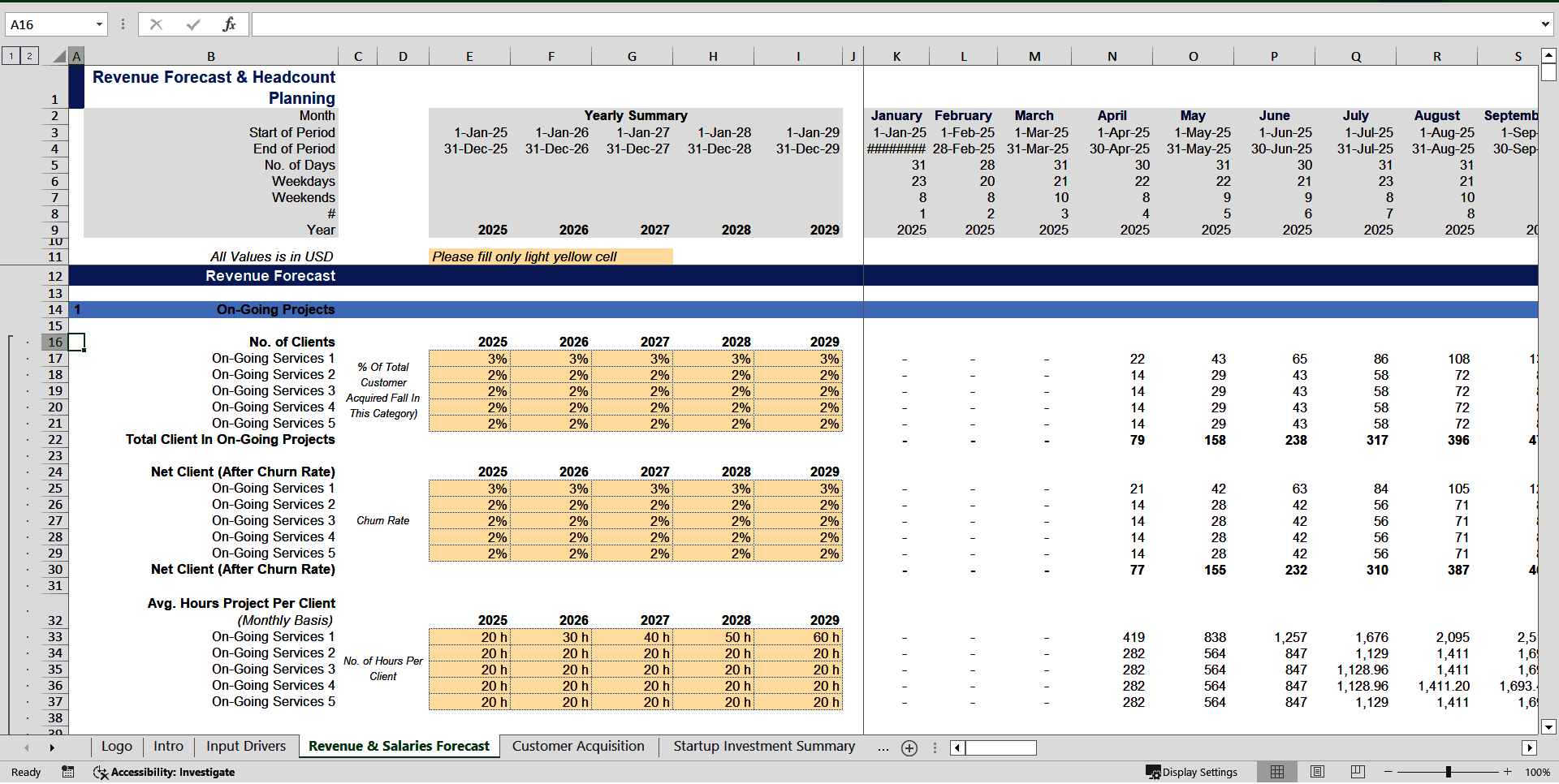Select On-Going Services 1 2025 hours cell '20 h'
Viewport: 1559px width, 784px height.
click(469, 637)
